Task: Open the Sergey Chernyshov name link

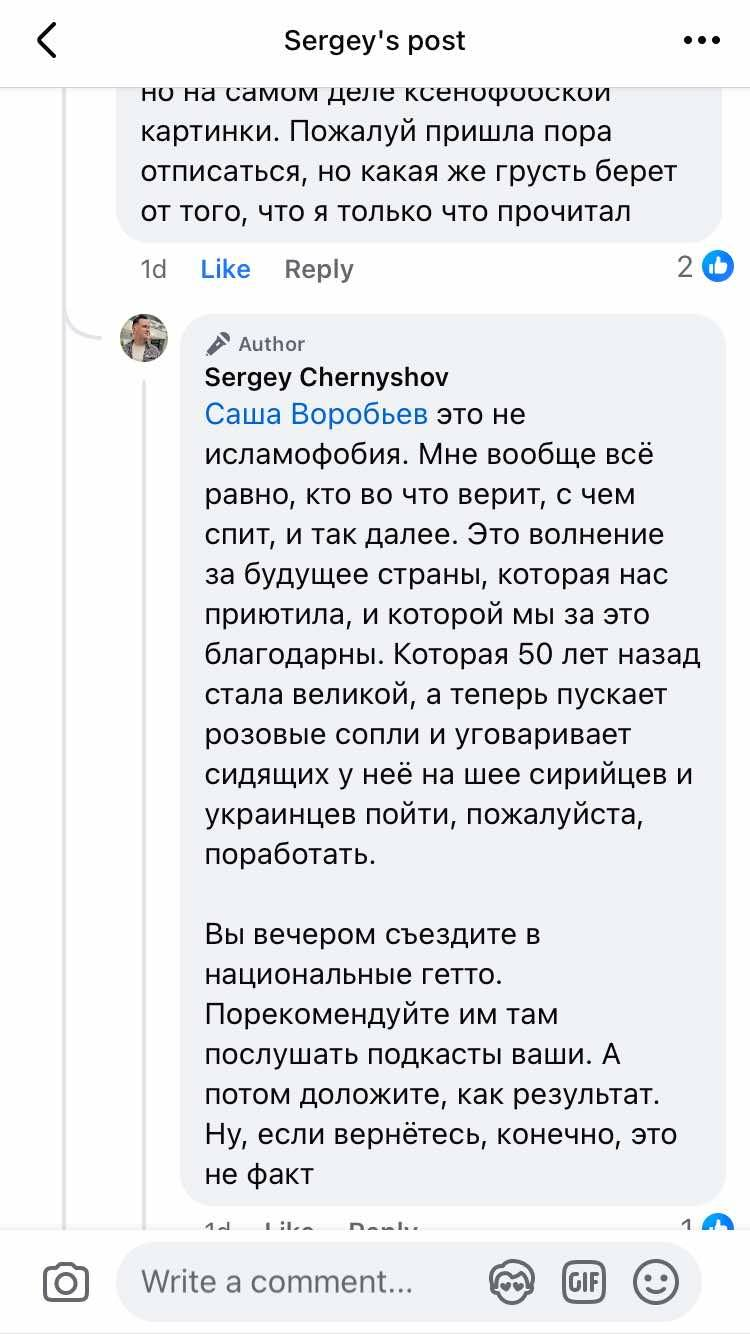Action: pos(326,377)
